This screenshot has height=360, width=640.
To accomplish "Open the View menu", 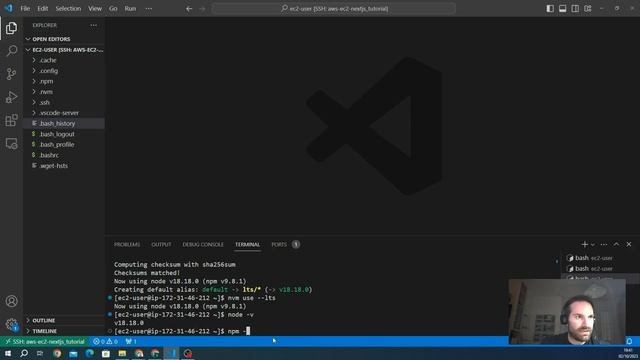I will [95, 9].
